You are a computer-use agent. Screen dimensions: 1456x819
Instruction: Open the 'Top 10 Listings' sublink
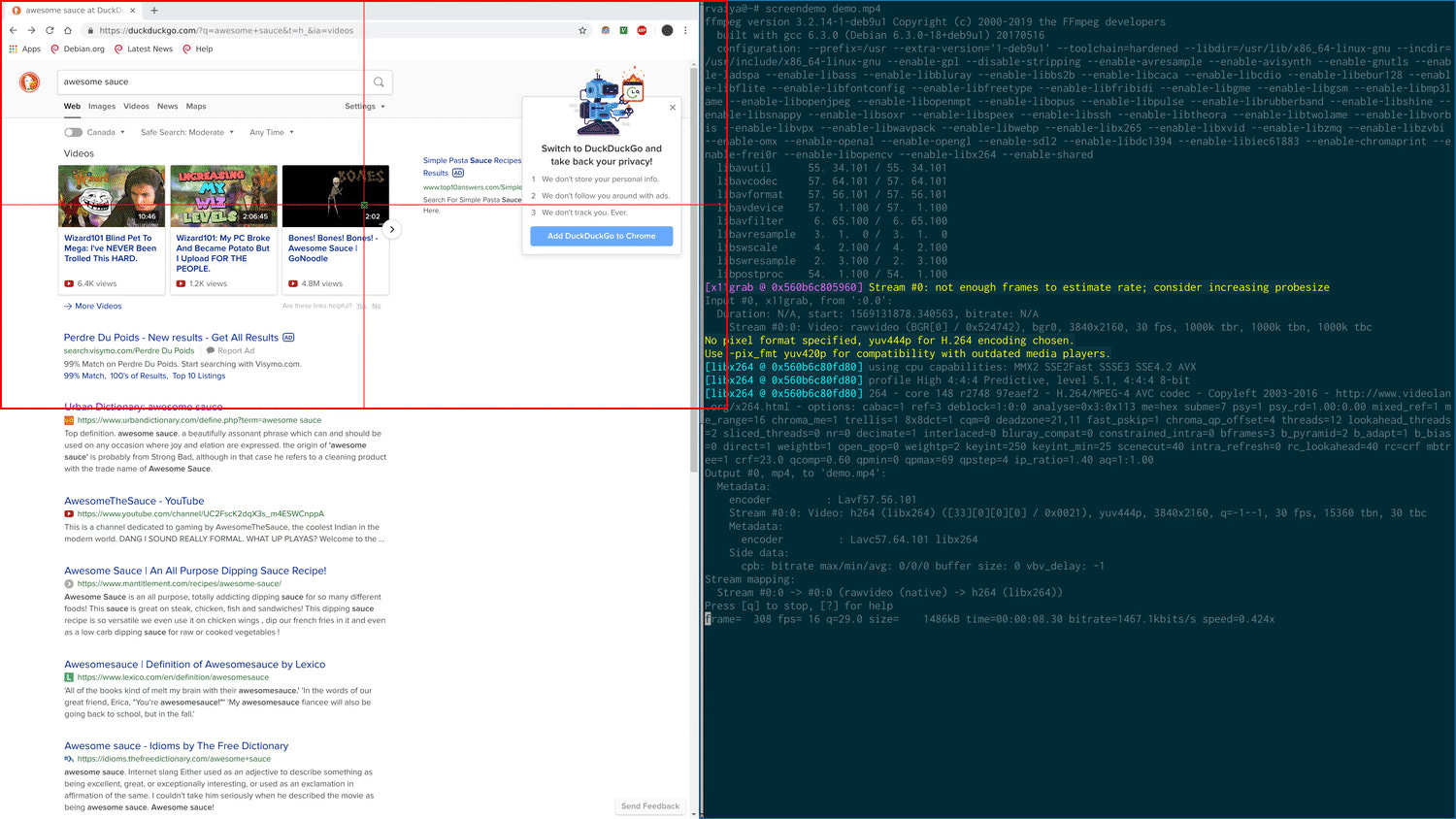pos(199,376)
